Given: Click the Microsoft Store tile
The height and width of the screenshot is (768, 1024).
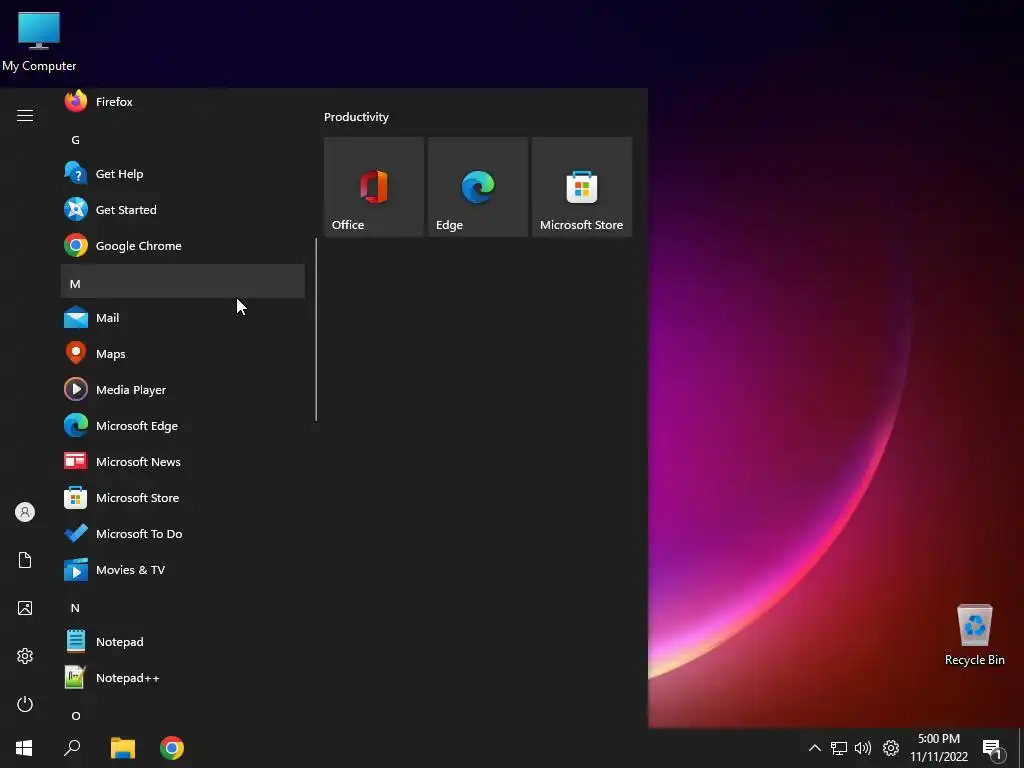Looking at the screenshot, I should (x=582, y=187).
